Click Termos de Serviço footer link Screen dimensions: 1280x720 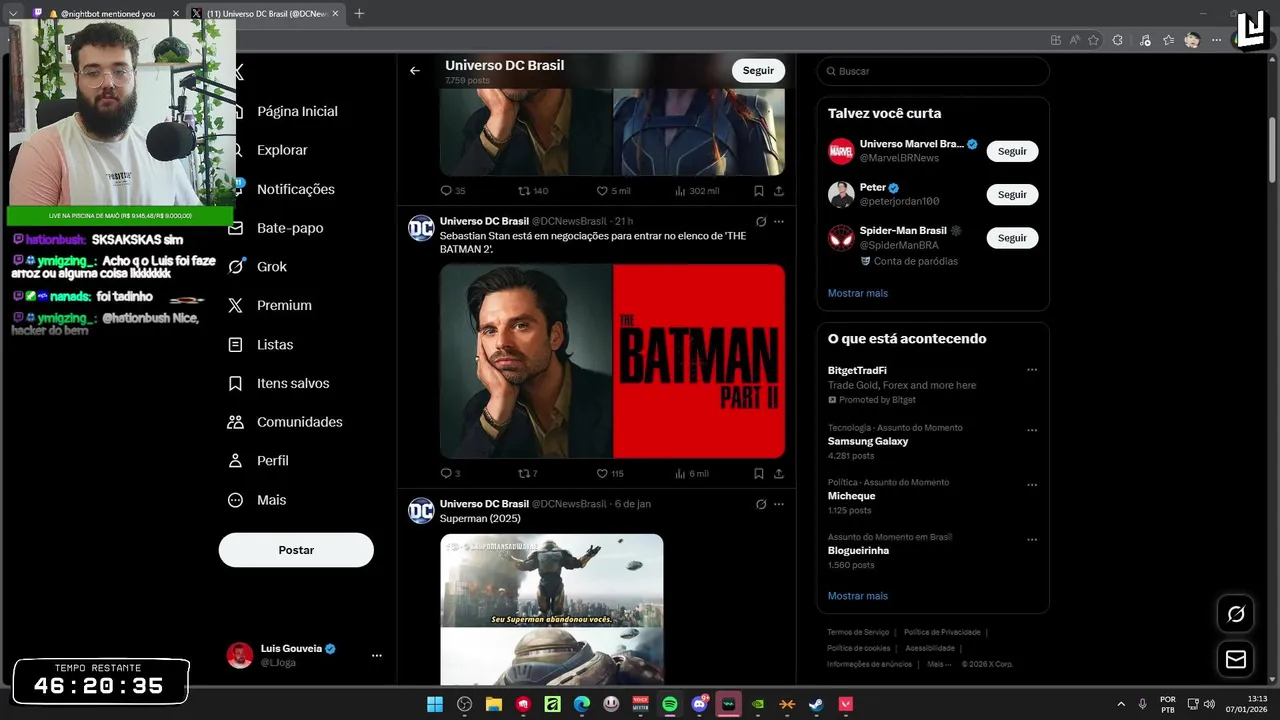858,632
